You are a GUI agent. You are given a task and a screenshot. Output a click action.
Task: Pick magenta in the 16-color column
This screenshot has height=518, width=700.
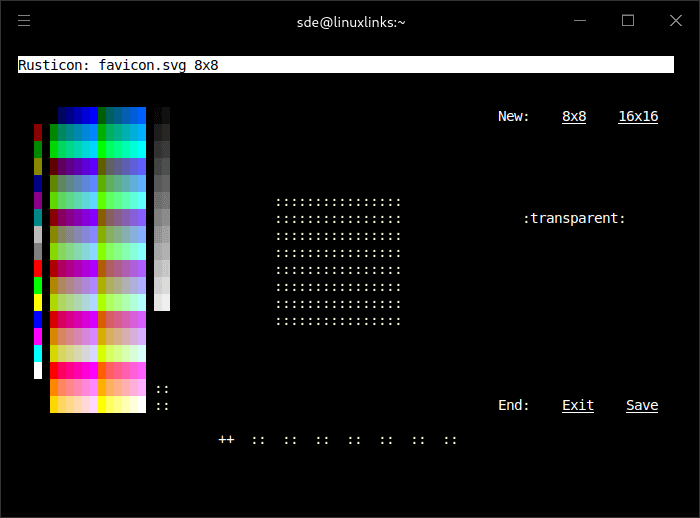[38, 336]
